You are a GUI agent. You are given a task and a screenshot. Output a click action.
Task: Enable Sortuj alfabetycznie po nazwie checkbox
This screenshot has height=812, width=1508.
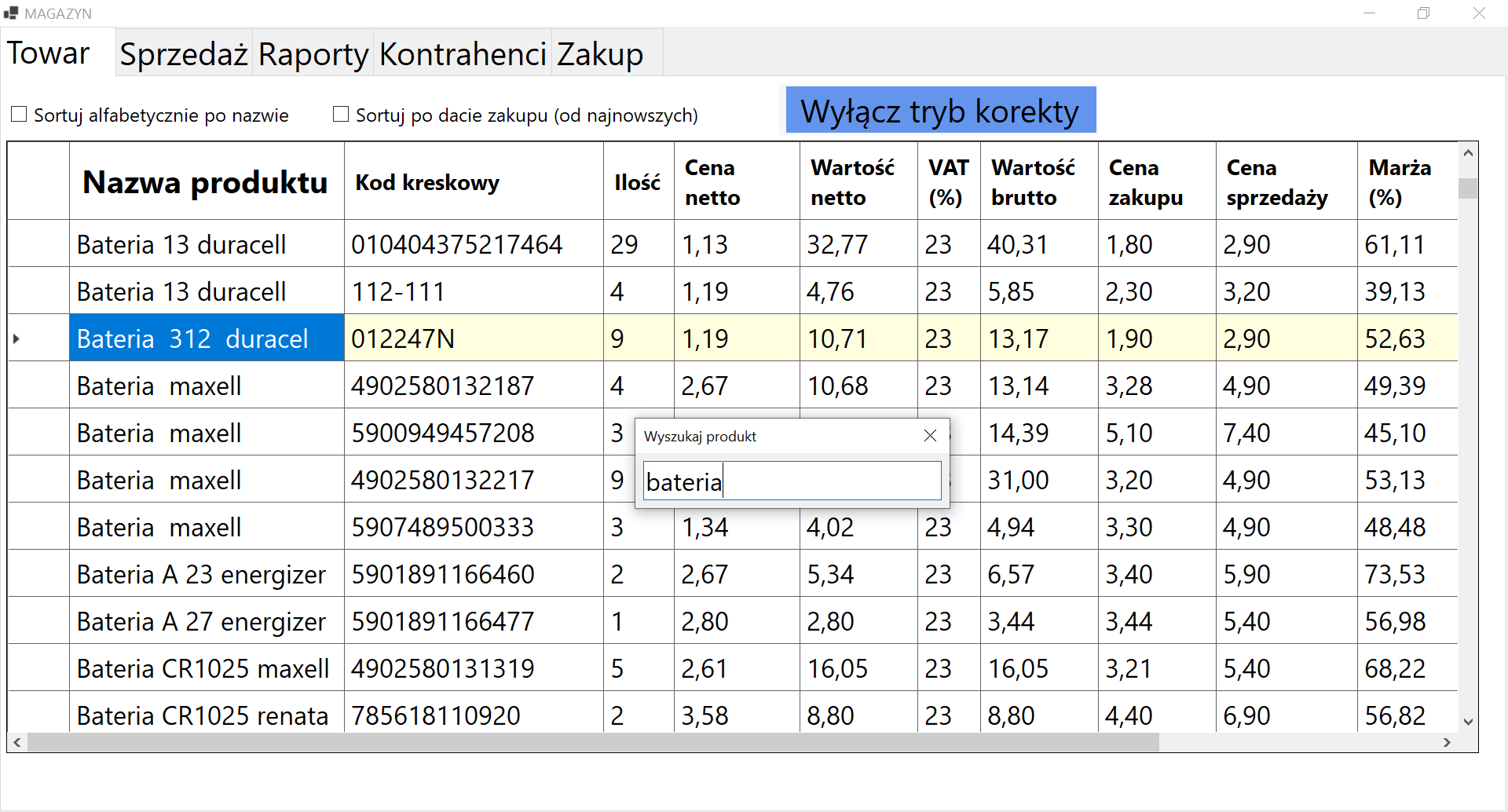pos(20,115)
